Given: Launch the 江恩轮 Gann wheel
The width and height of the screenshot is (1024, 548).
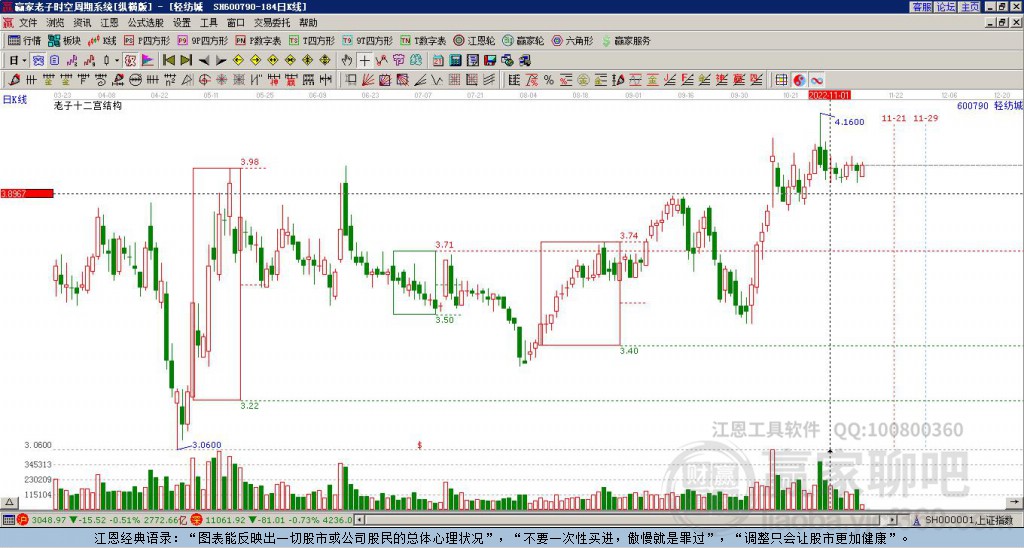Looking at the screenshot, I should (x=474, y=40).
